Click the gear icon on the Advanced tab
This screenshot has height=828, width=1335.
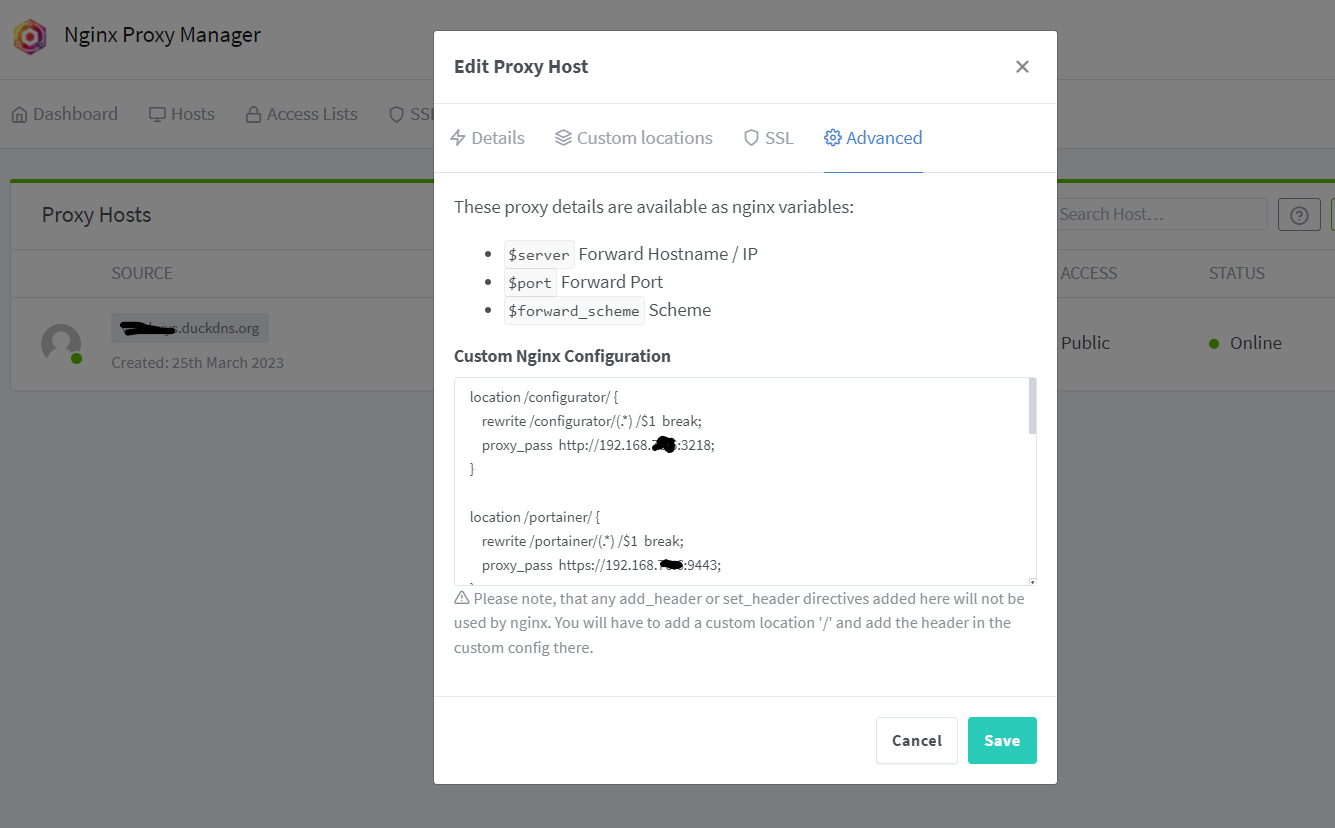click(835, 137)
